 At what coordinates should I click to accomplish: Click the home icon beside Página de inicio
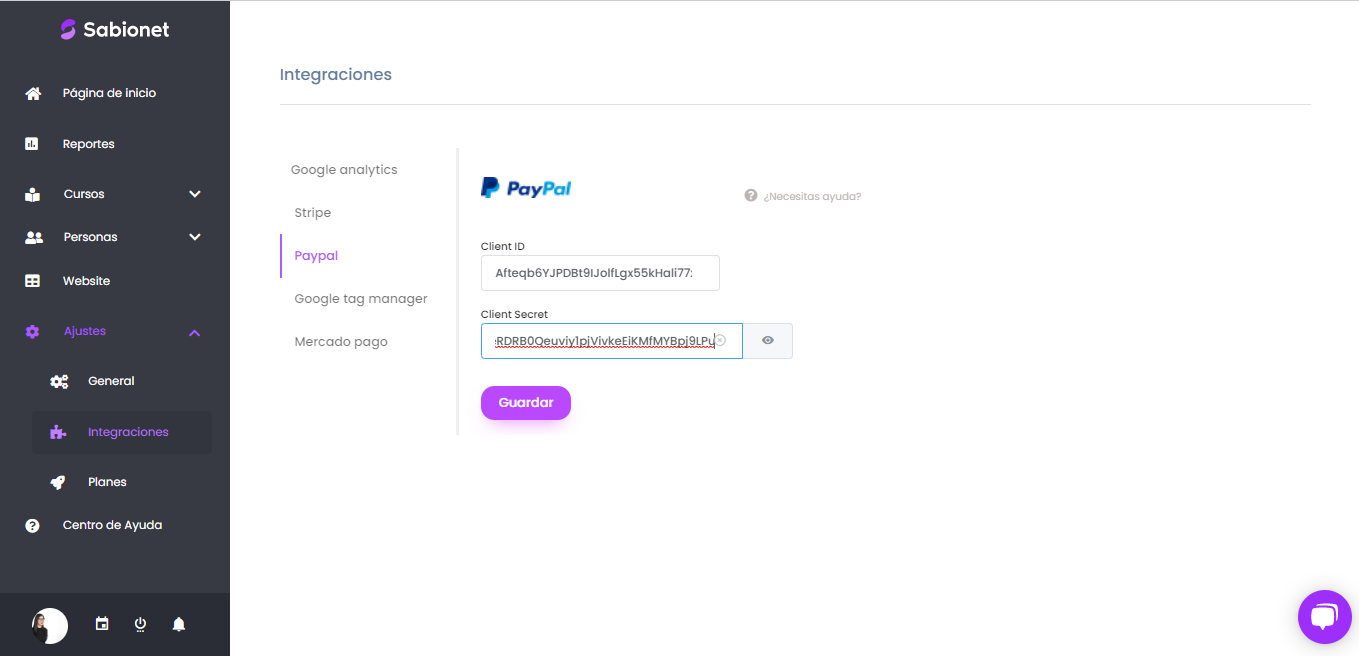33,93
